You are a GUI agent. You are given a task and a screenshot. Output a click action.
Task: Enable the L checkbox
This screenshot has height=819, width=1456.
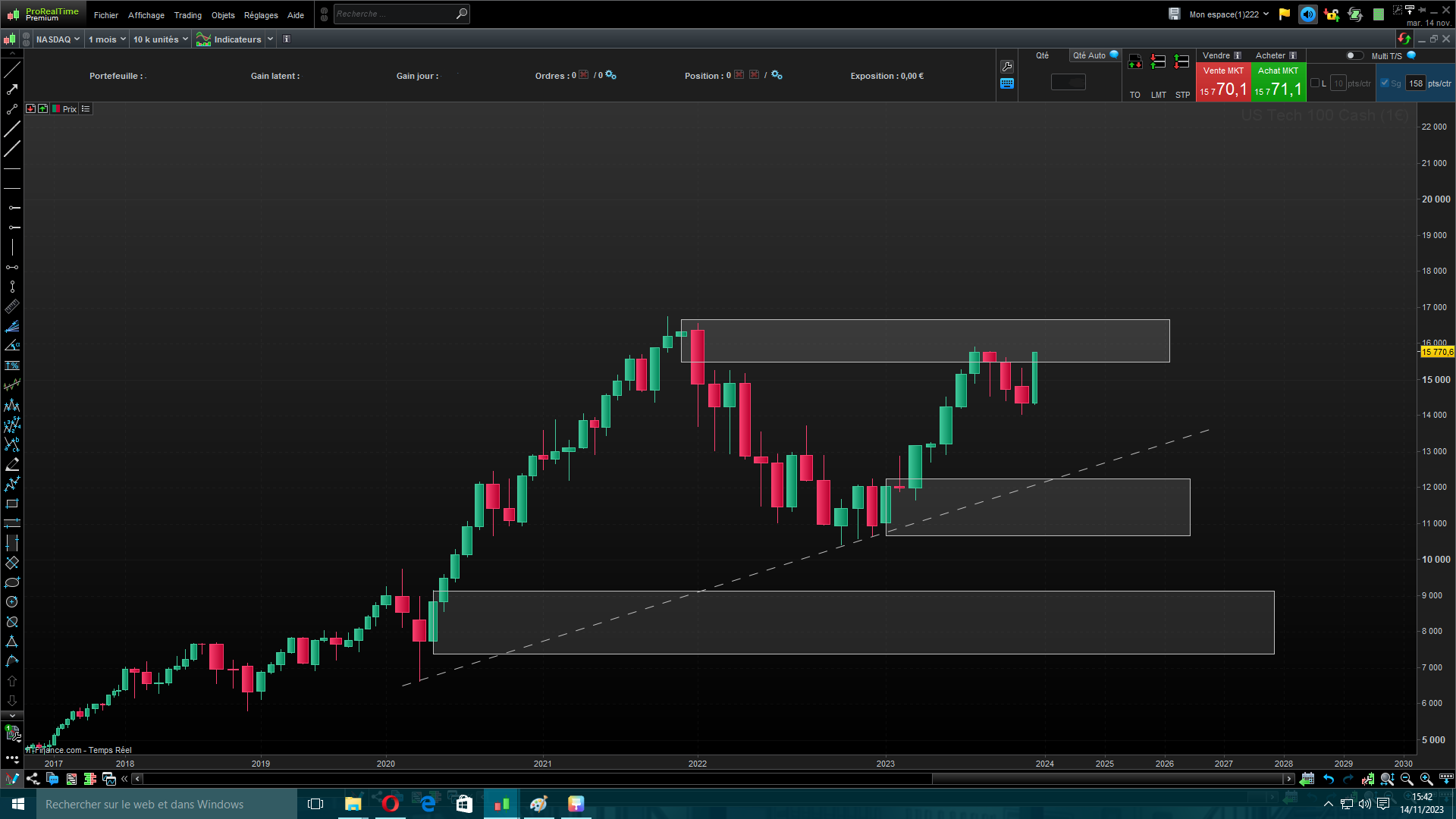click(1315, 83)
